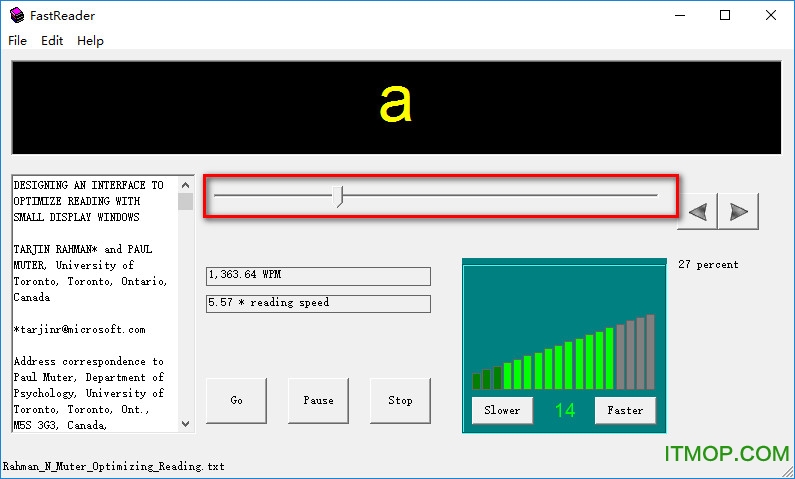Viewport: 795px width, 479px height.
Task: Click the FastReader app icon in title bar
Action: tap(17, 15)
